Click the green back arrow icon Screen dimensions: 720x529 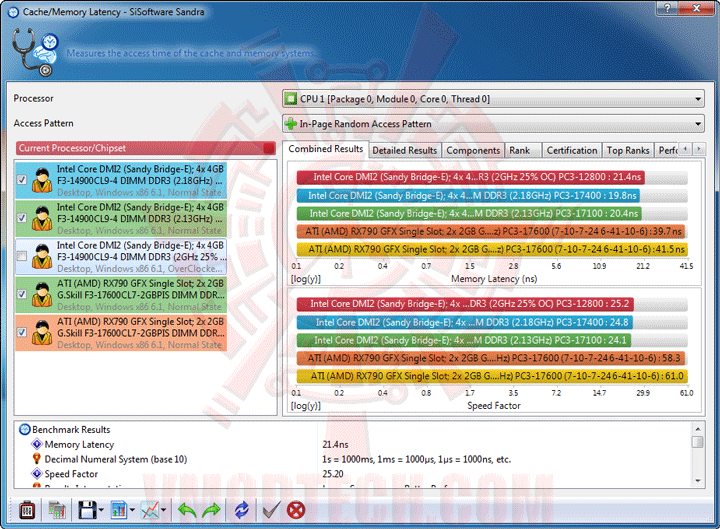187,510
